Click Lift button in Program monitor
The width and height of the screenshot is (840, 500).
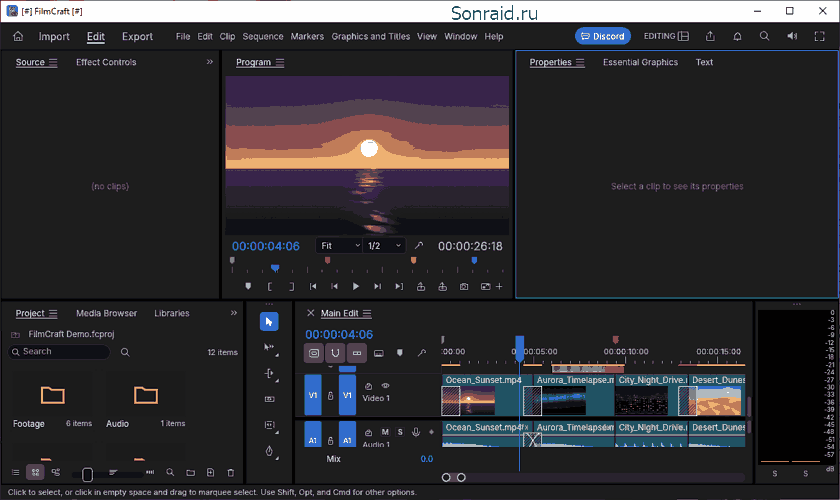coord(421,287)
